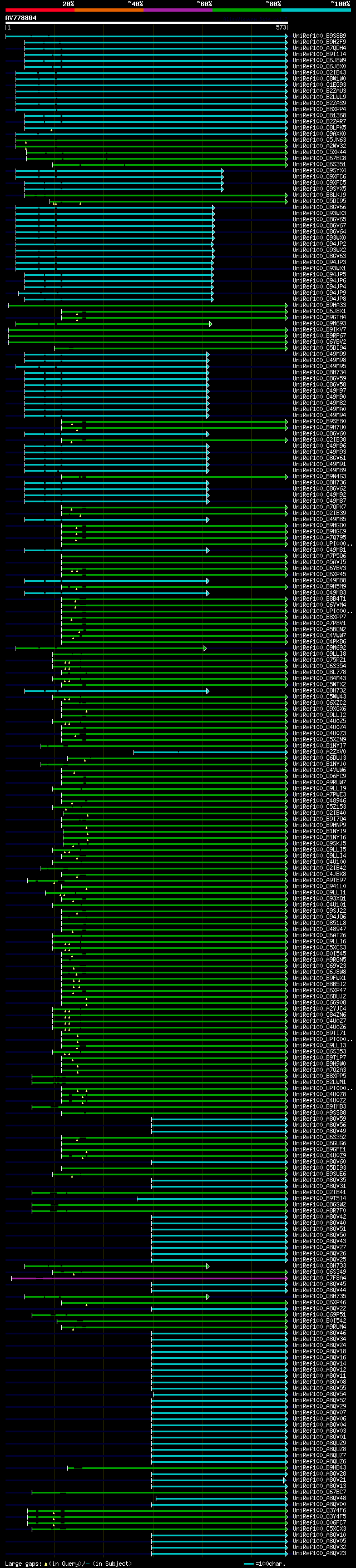The height and width of the screenshot is (1568, 356).
Task: Select the UniRef100_B0I545 label
Action: pos(319,953)
